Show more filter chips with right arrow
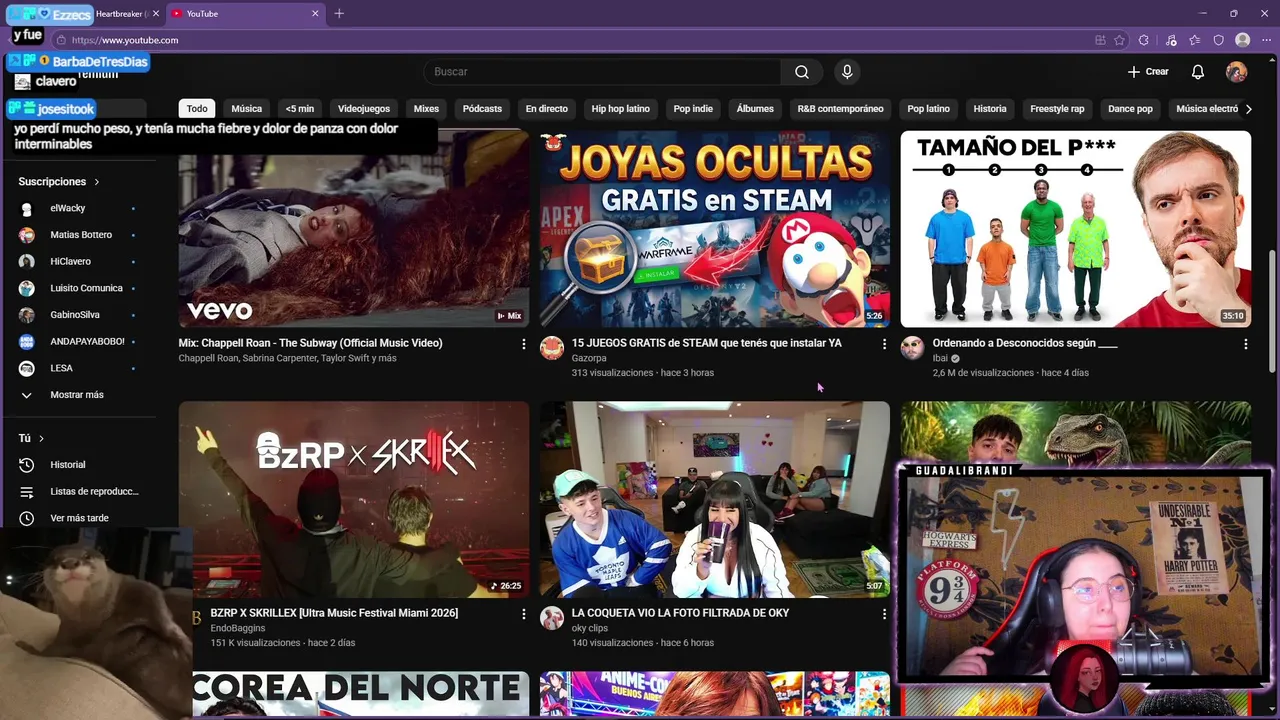The height and width of the screenshot is (720, 1280). tap(1248, 109)
